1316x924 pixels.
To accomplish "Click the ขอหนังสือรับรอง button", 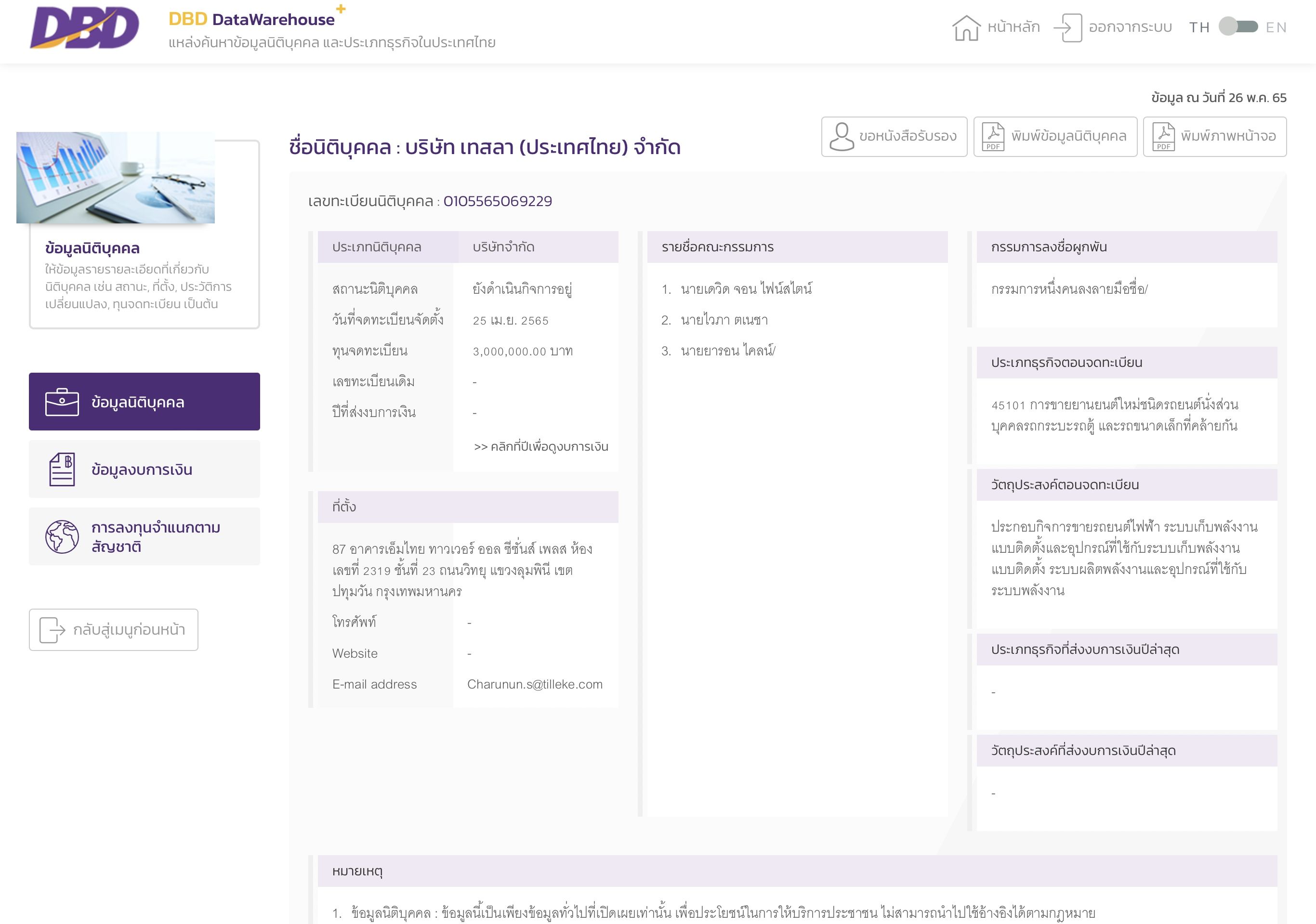I will click(x=894, y=136).
